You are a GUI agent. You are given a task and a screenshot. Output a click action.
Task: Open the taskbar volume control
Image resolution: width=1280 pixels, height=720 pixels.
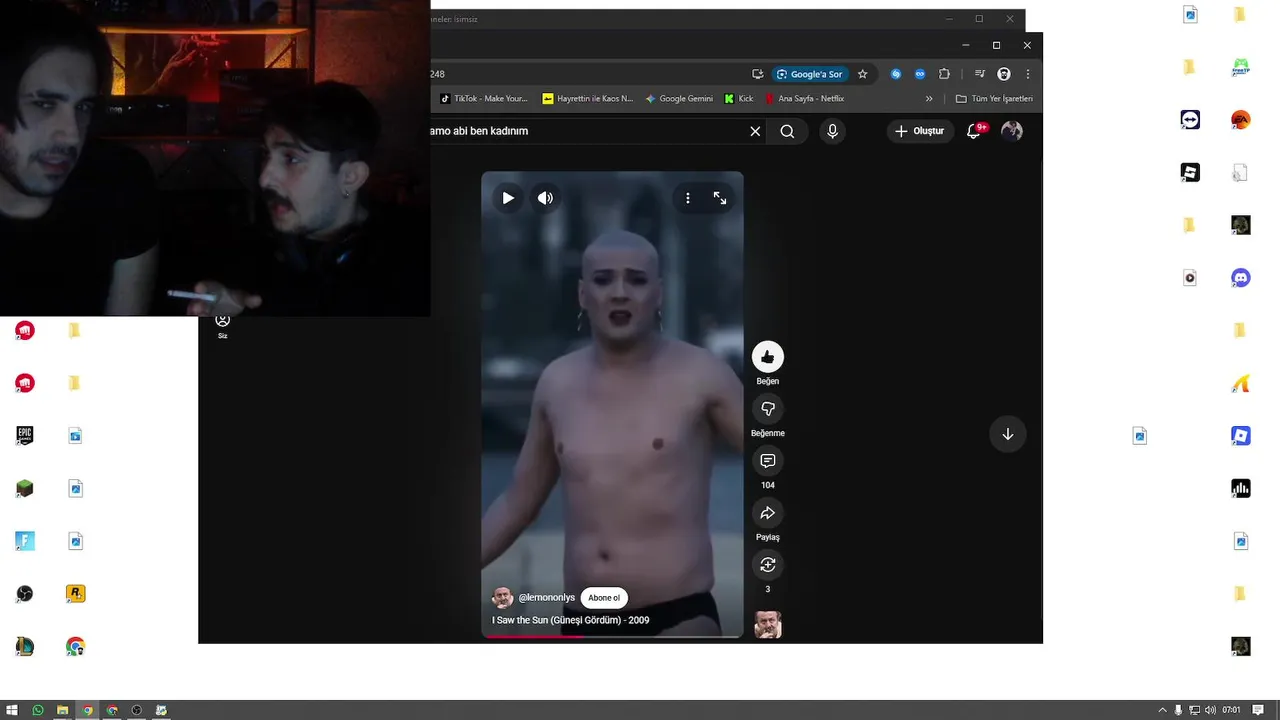1210,710
